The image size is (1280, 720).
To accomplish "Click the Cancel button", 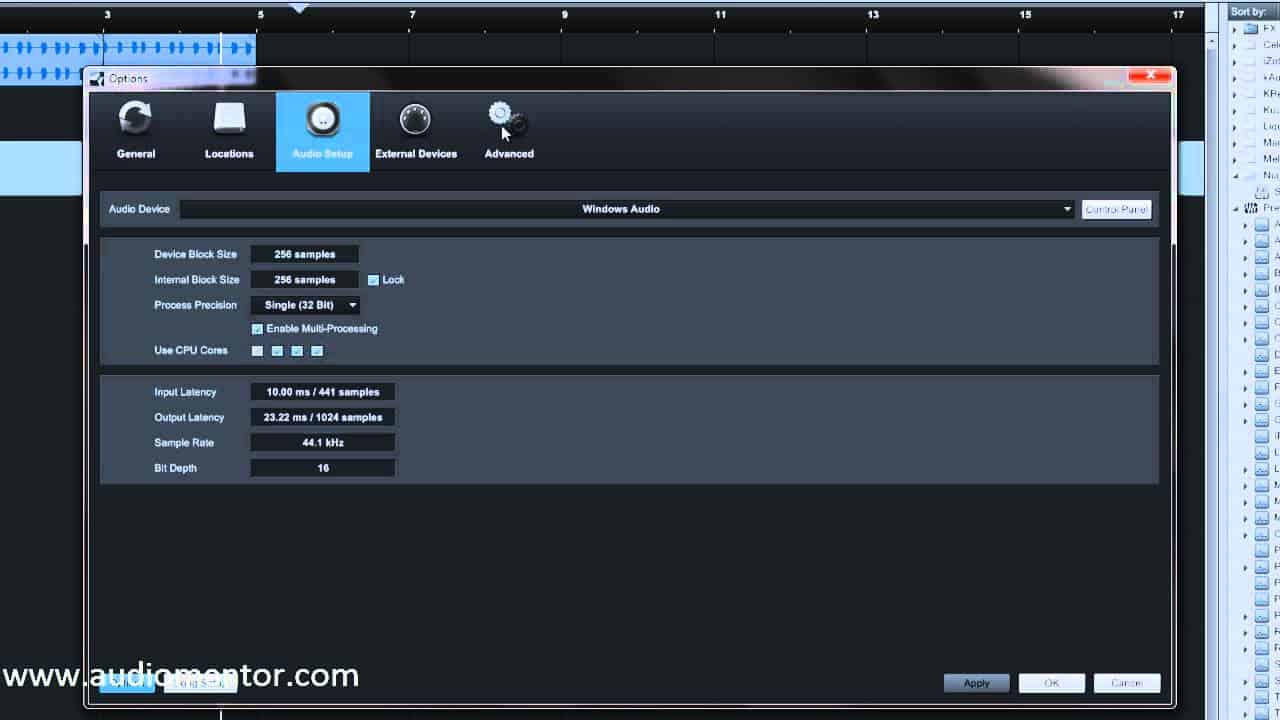I will (1127, 683).
